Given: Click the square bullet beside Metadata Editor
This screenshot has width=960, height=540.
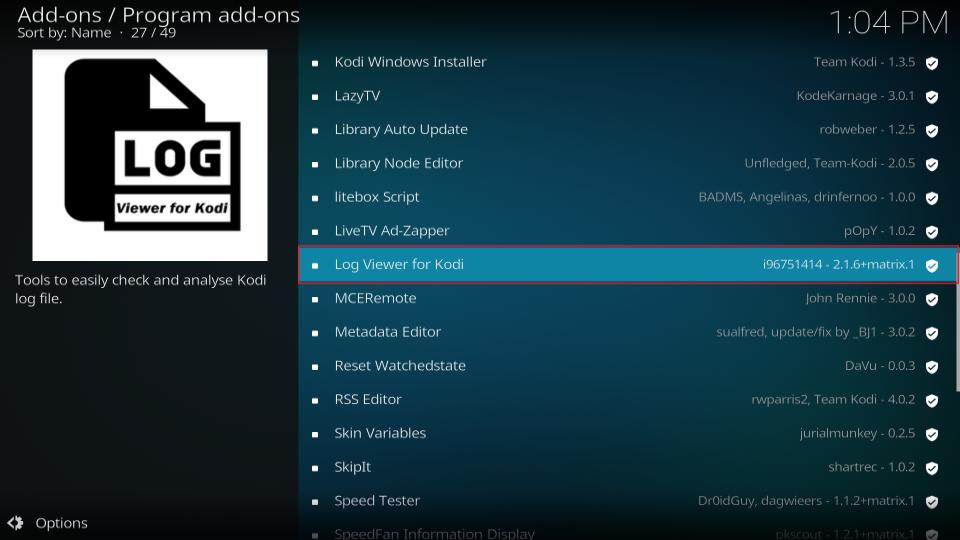Looking at the screenshot, I should [x=315, y=333].
